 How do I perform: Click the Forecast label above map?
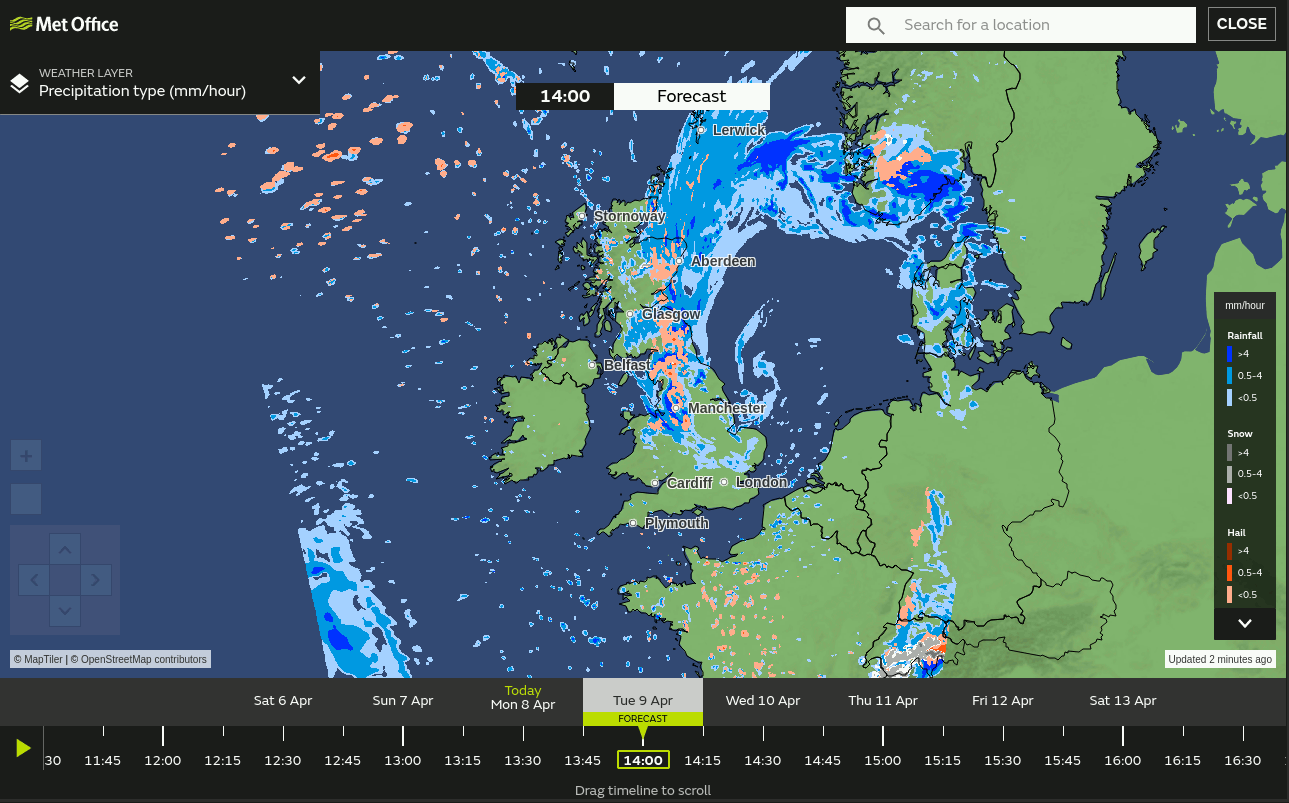point(692,96)
